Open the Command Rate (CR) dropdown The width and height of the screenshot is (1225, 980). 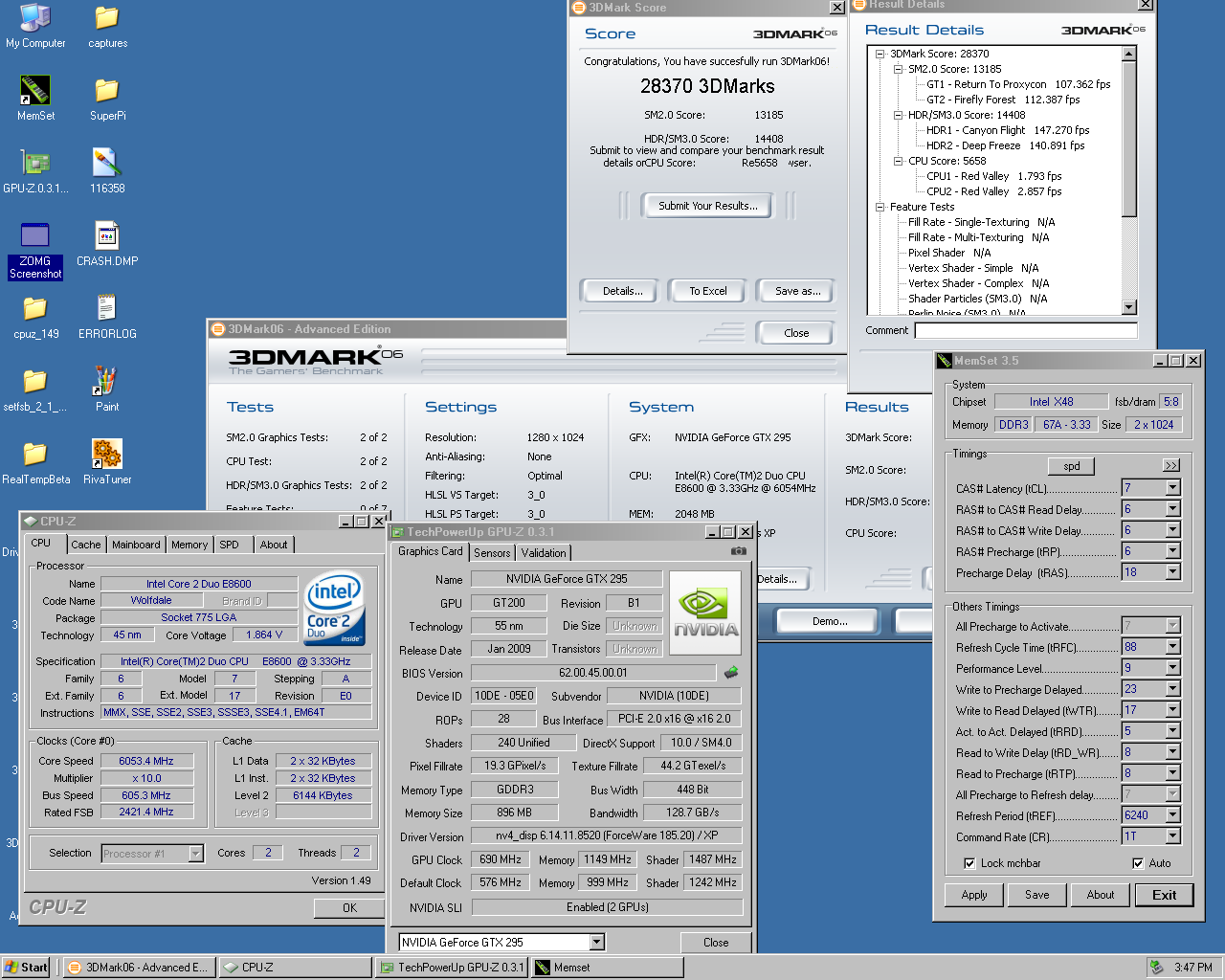tap(1172, 836)
